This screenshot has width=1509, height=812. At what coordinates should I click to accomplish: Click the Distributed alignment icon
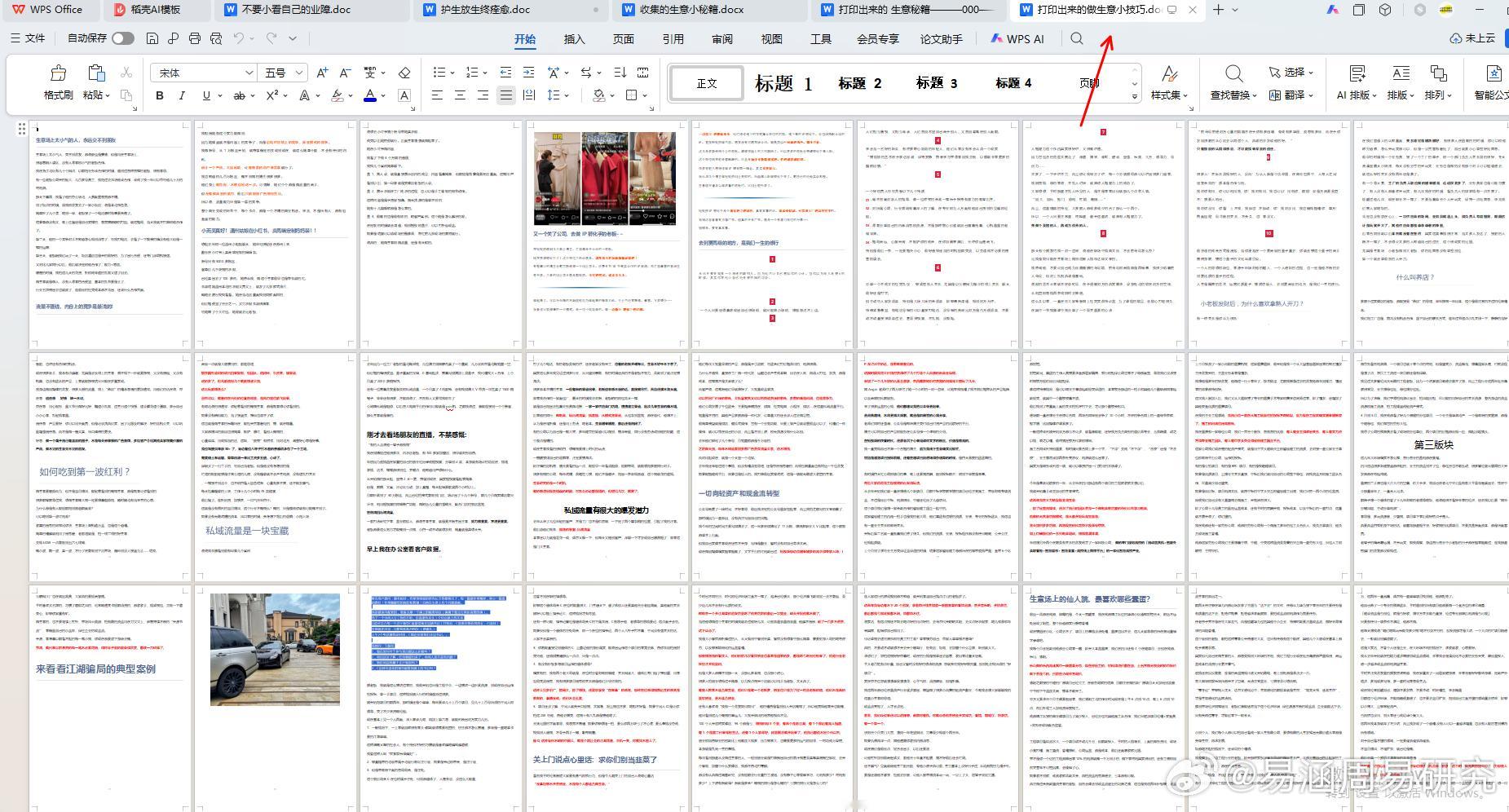tap(528, 95)
